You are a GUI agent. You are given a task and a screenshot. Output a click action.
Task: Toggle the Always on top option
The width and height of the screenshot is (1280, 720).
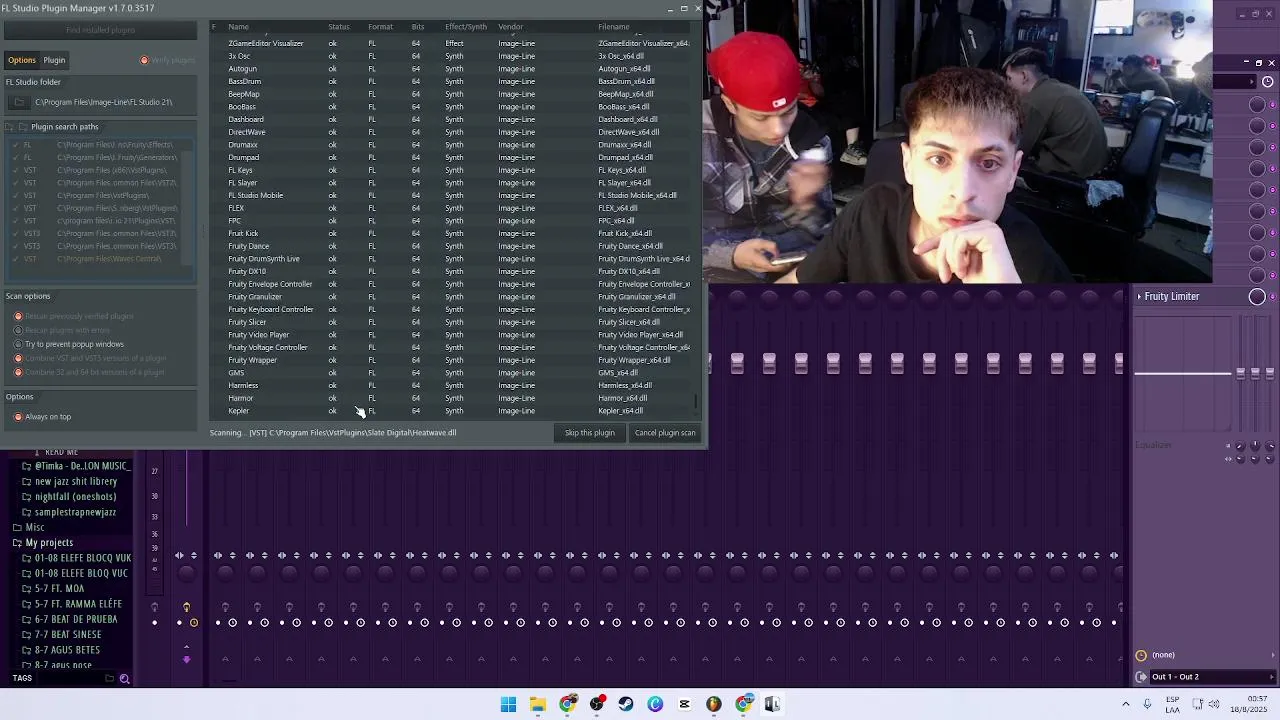pos(18,417)
